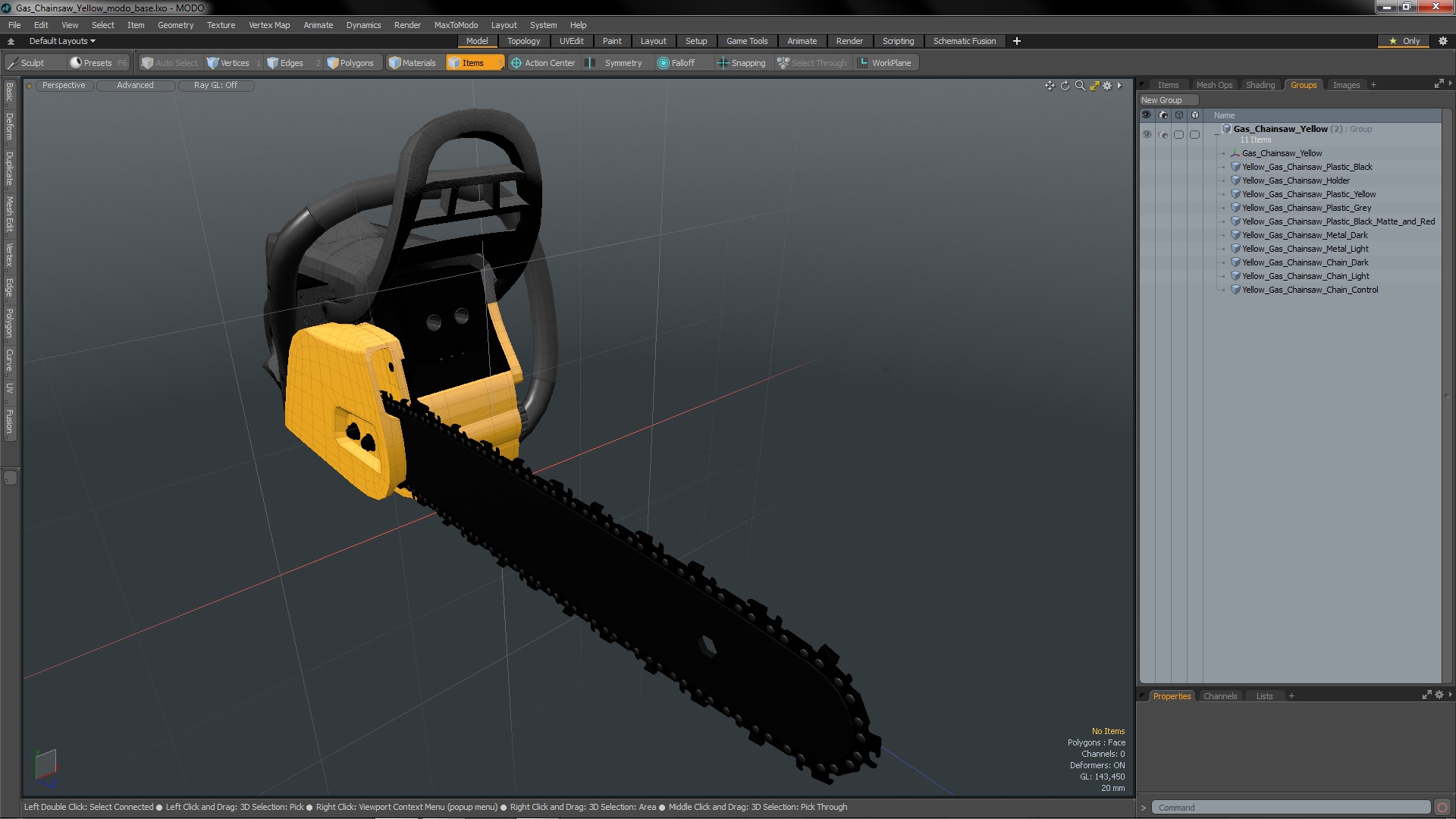Open the preferences gear next to Only
The width and height of the screenshot is (1456, 819).
pos(1443,41)
